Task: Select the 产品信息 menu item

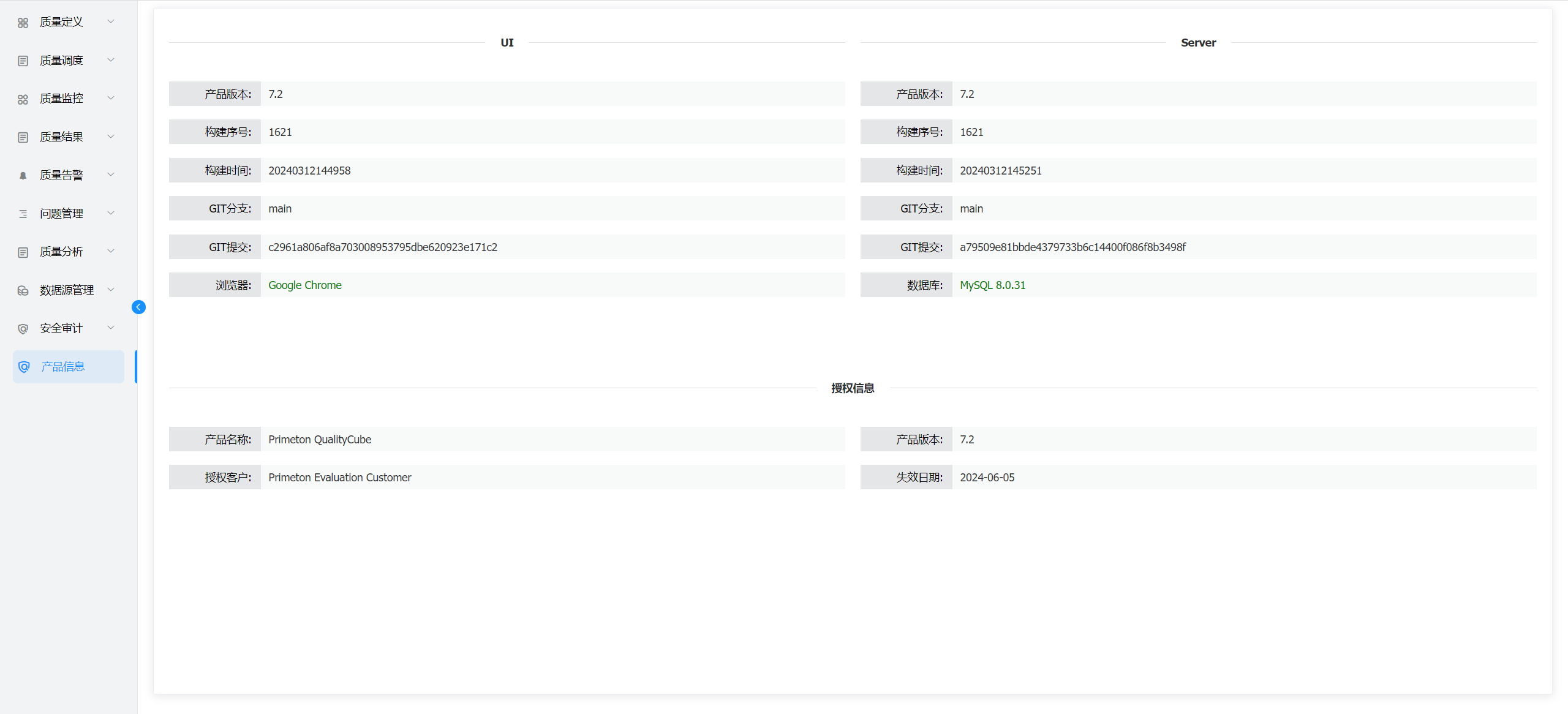Action: 62,367
